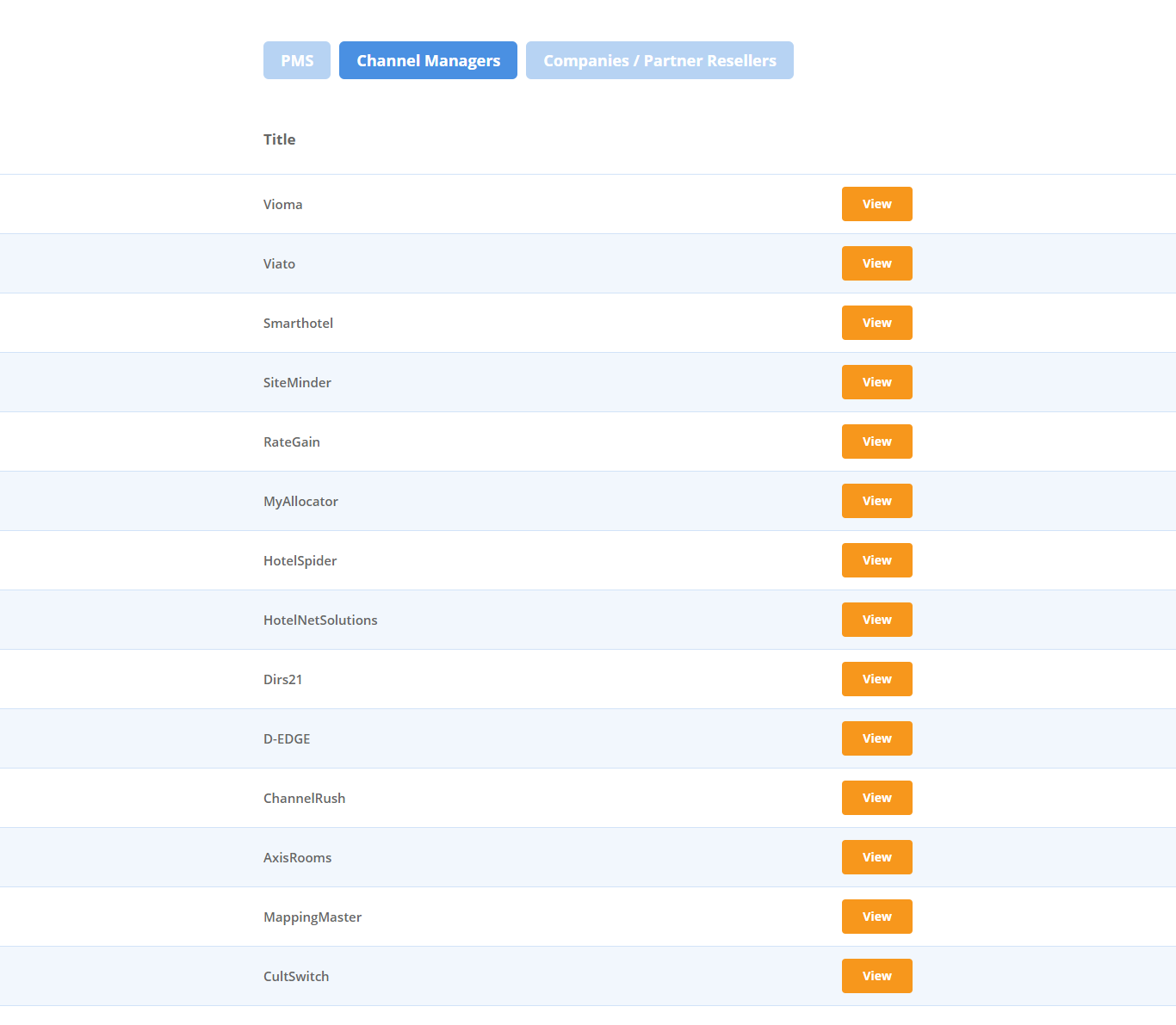The image size is (1176, 1025).
Task: Select the Channel Managers tab
Action: click(x=428, y=60)
